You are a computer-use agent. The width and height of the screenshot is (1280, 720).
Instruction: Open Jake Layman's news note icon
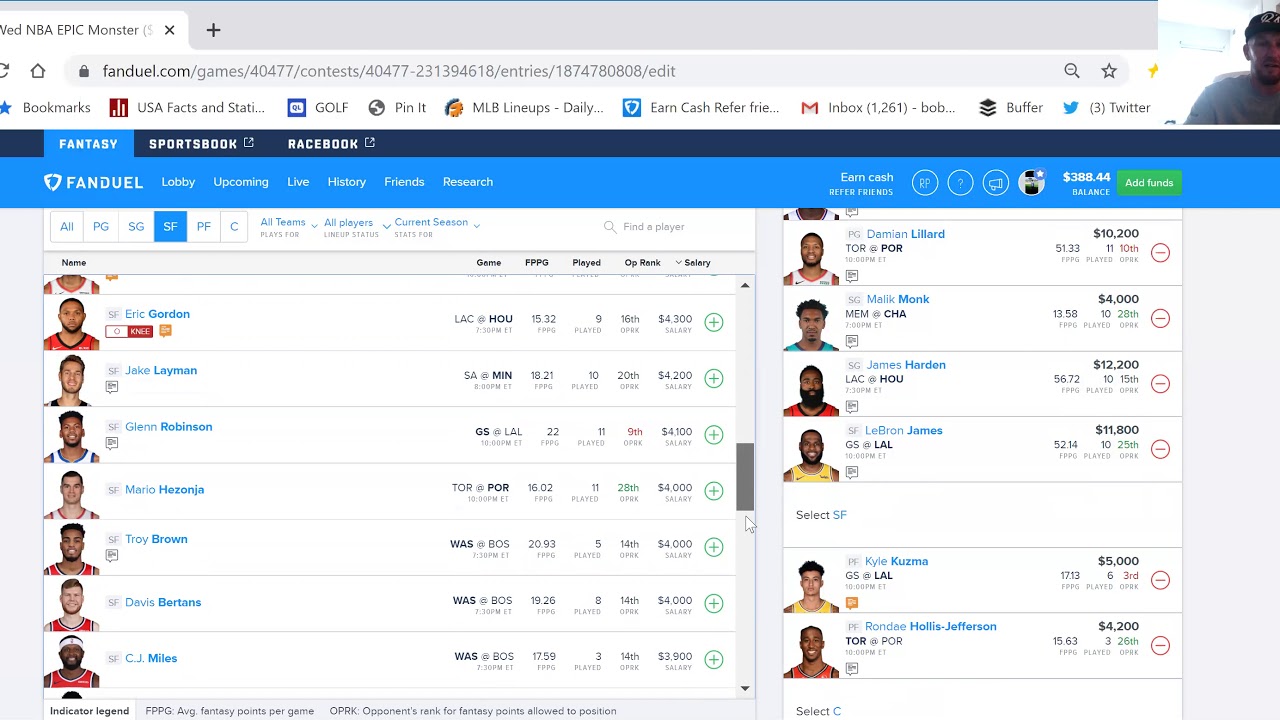pyautogui.click(x=112, y=387)
